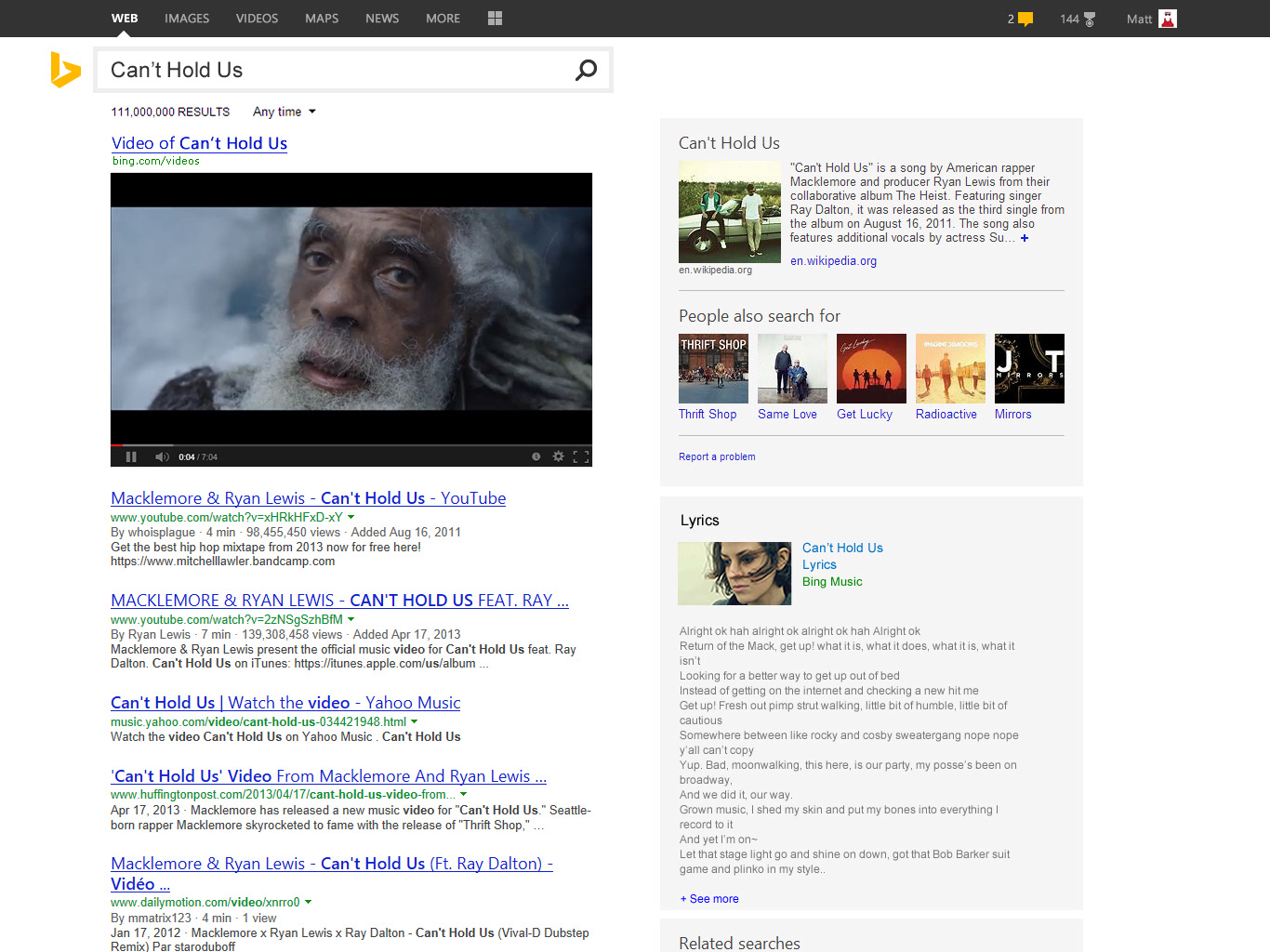This screenshot has width=1270, height=952.
Task: Open Macklemore & Ryan Lewis YouTube result
Action: [309, 498]
